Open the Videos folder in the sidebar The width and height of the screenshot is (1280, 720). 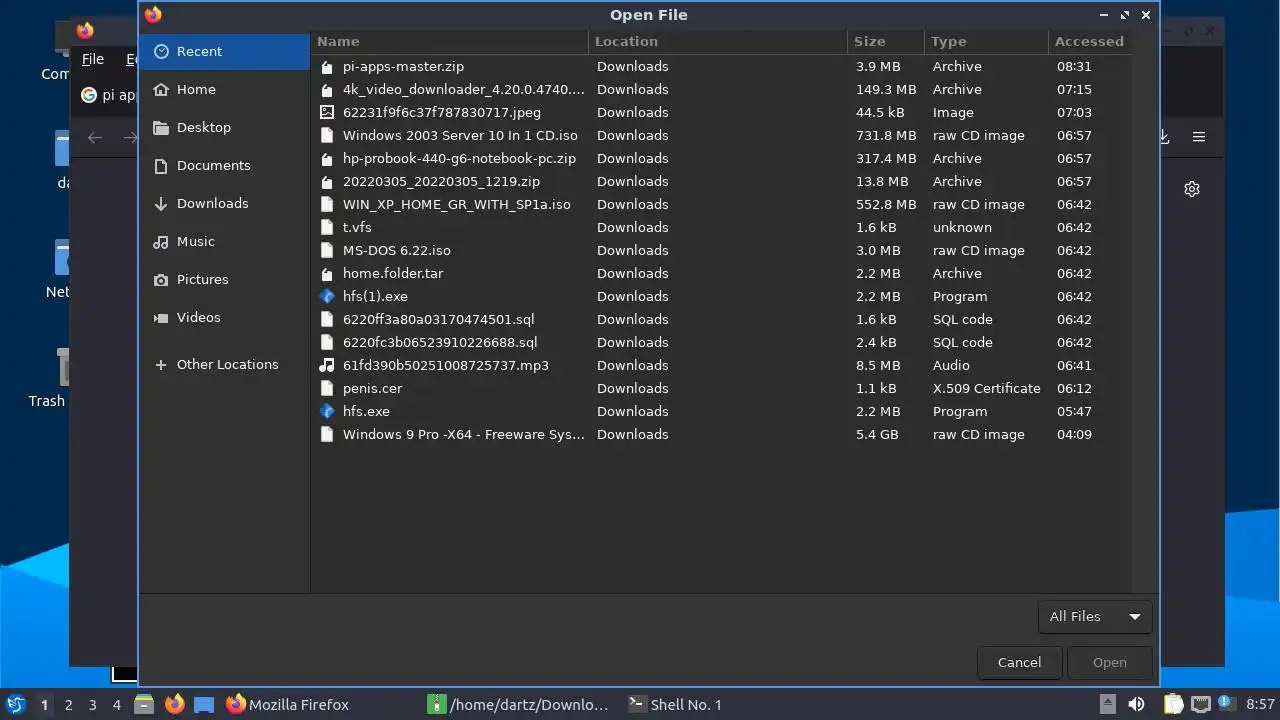click(x=224, y=317)
